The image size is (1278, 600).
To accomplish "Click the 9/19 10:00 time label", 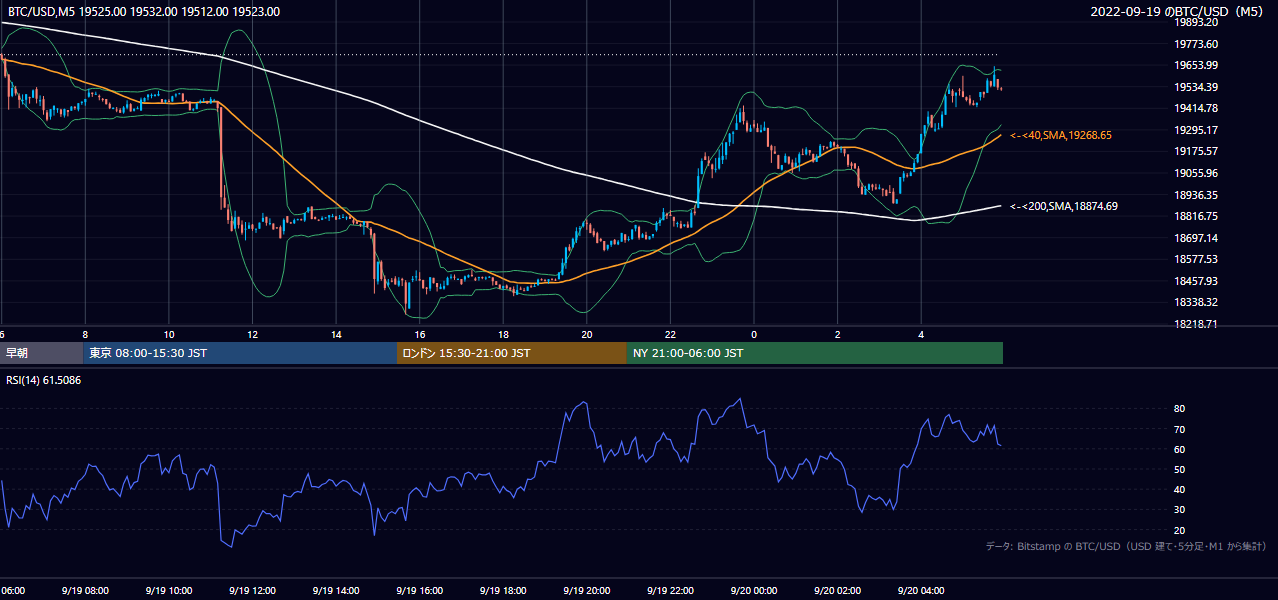I will click(x=168, y=591).
